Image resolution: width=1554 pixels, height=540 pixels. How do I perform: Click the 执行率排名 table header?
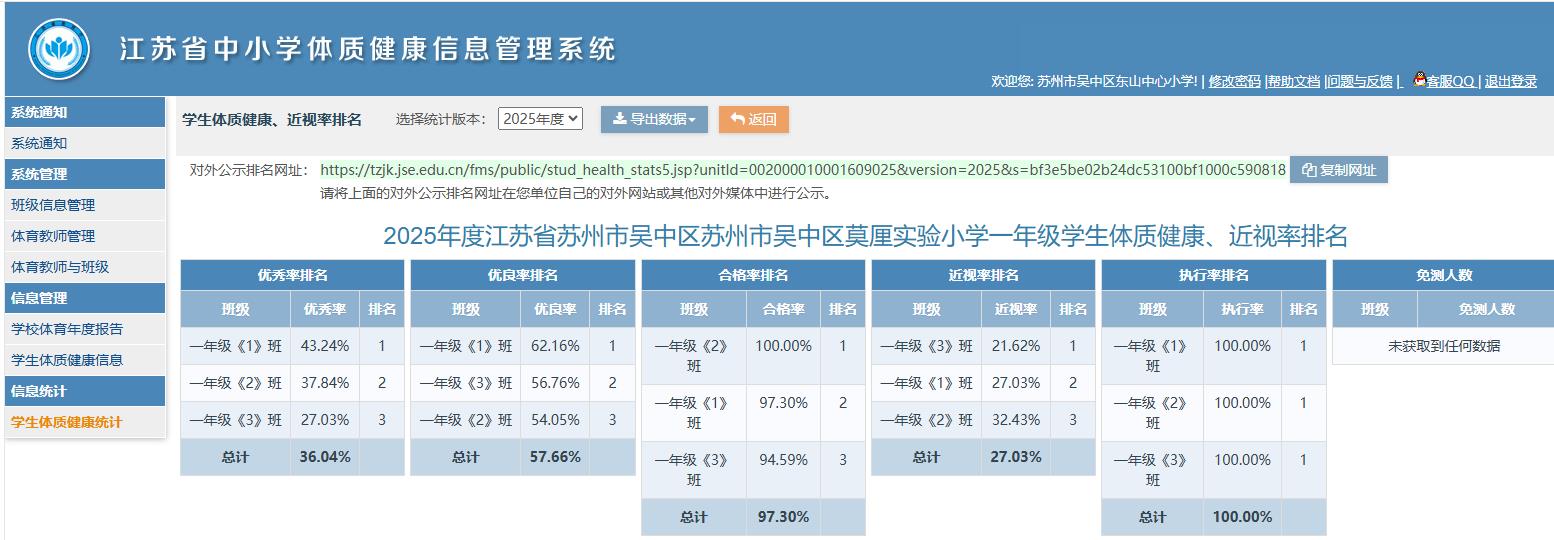[x=1213, y=275]
